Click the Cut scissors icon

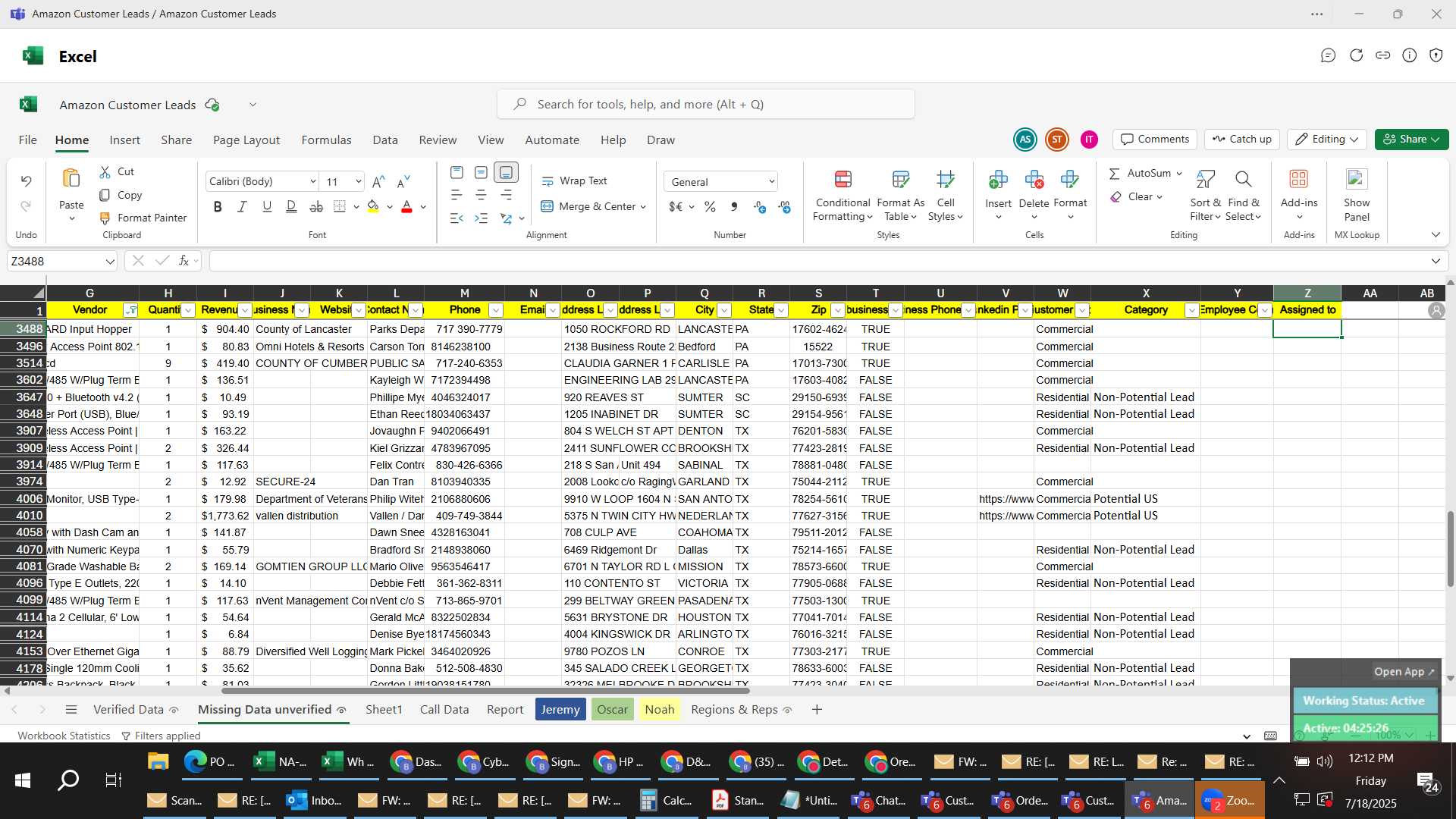[x=105, y=172]
